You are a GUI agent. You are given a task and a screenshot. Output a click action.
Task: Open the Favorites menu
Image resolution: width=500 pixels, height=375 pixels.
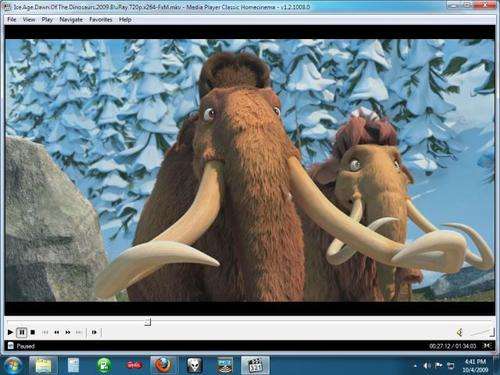[101, 20]
